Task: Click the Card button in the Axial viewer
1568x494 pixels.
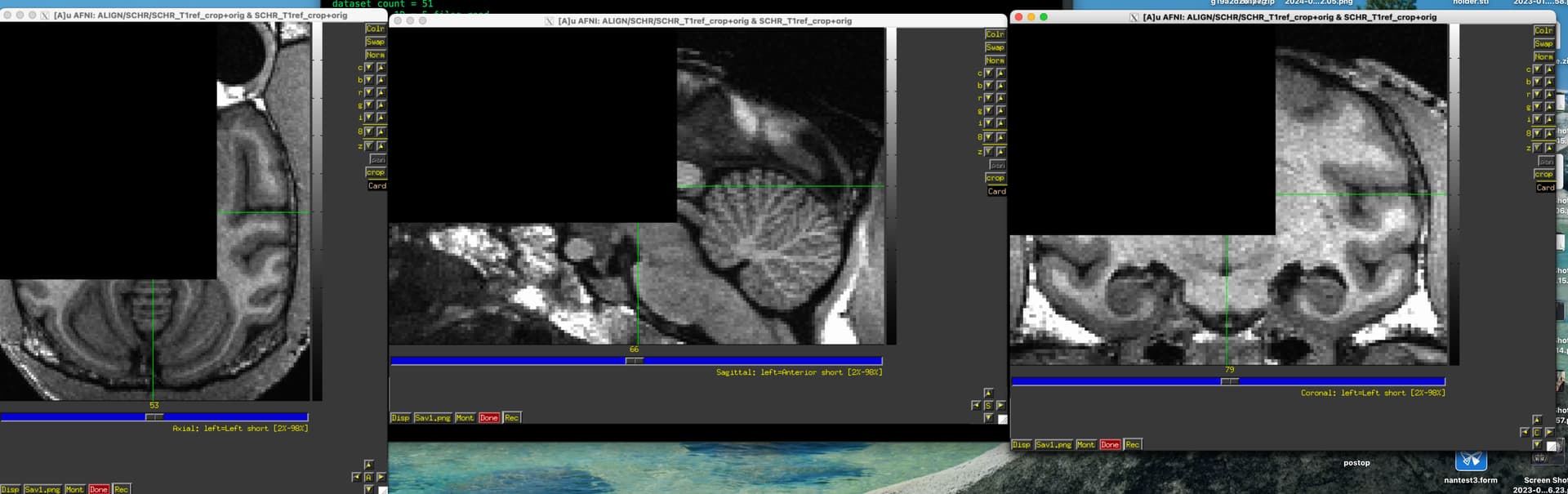Action: [x=376, y=186]
